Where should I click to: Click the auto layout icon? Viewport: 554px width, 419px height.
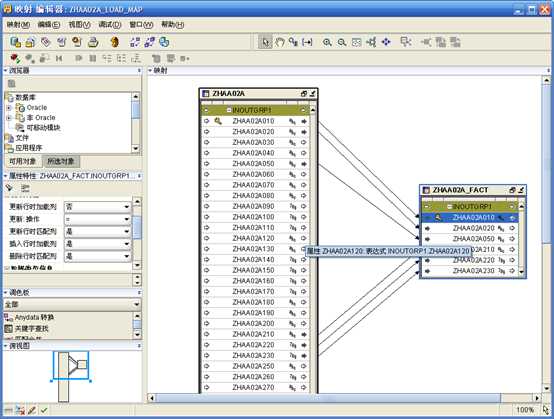(371, 42)
